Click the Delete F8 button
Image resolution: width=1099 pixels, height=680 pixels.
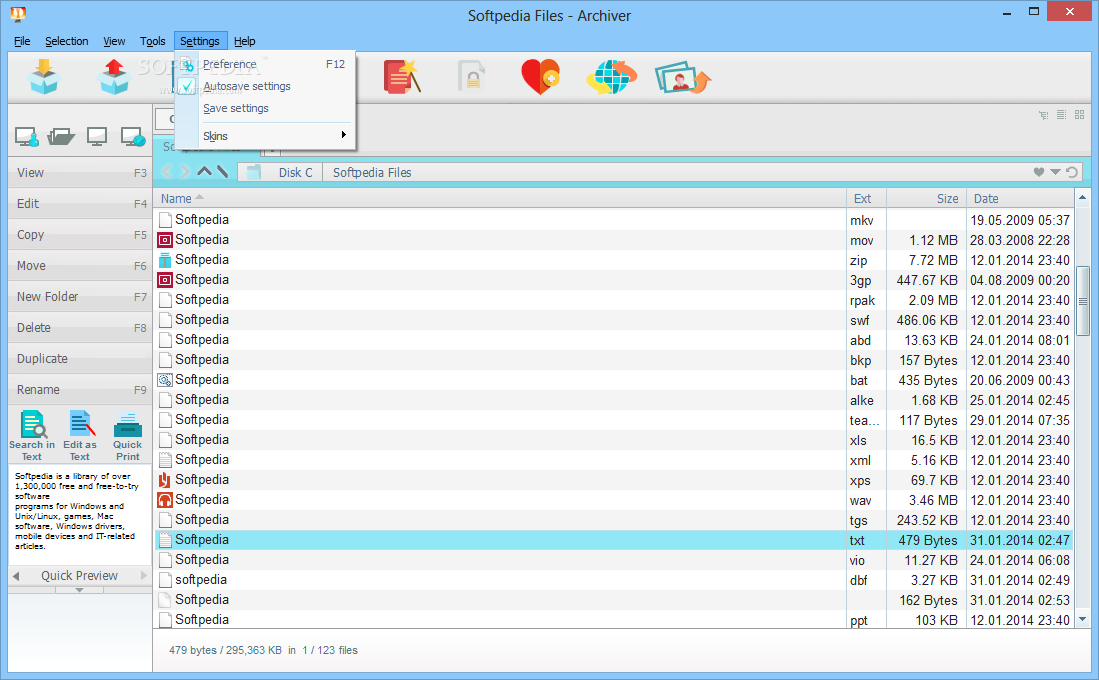[80, 327]
